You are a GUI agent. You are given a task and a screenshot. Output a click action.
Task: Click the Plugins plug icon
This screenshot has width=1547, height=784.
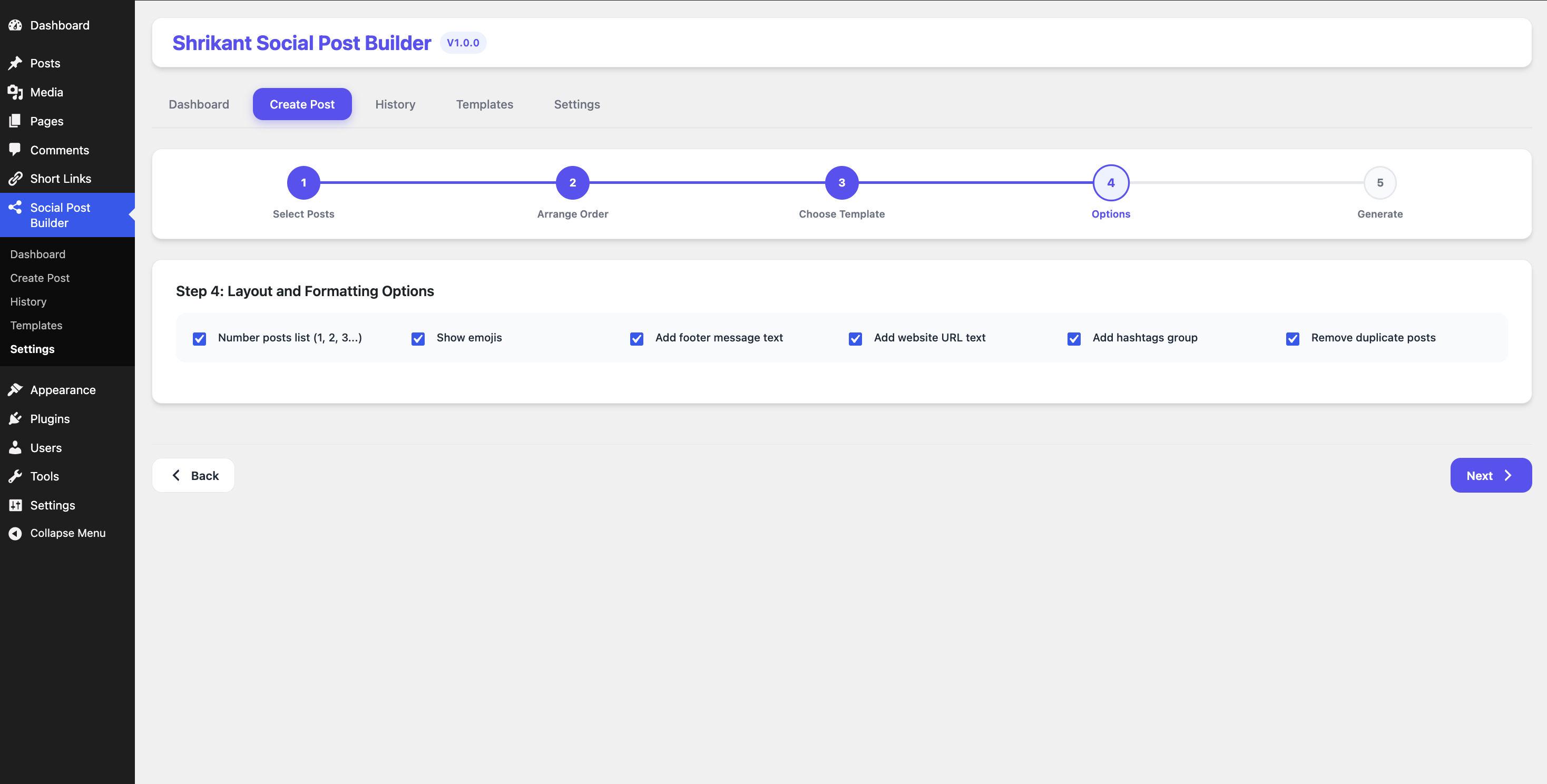(x=15, y=418)
